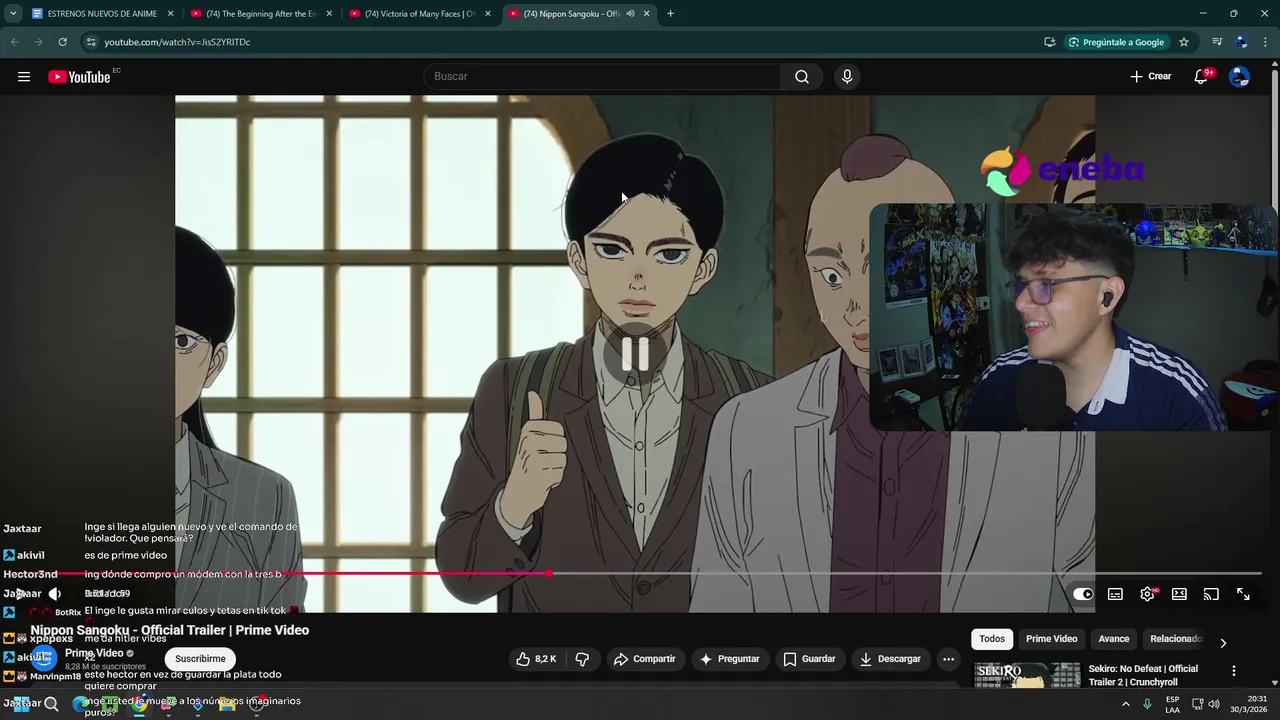Close the Nippon Sangoku browser tab
1280x720 pixels.
[647, 14]
